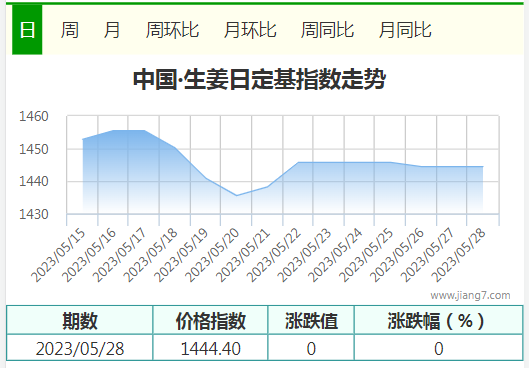Select the 日 daily tab
The image size is (529, 368).
[x=27, y=30]
